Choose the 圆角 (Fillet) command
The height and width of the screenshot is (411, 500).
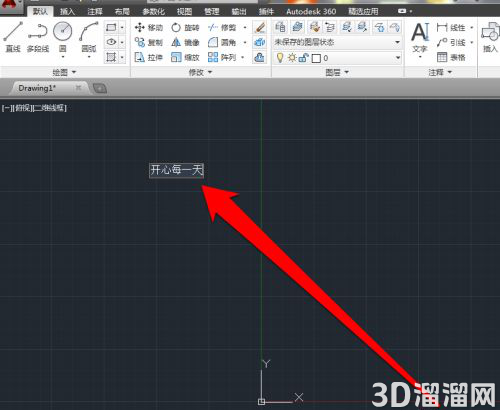222,42
